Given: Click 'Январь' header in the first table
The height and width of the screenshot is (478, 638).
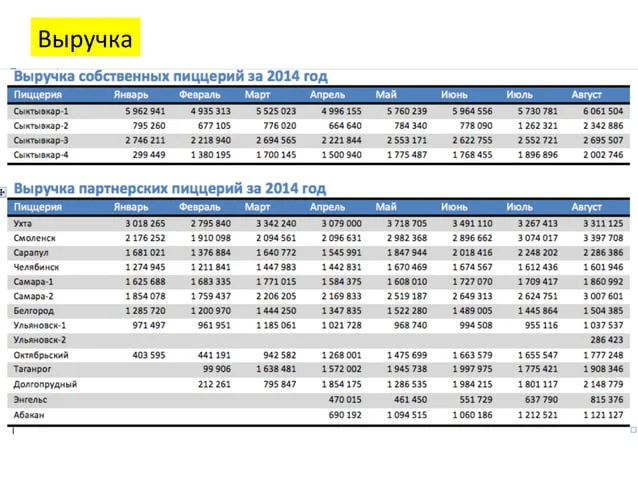Looking at the screenshot, I should point(131,95).
